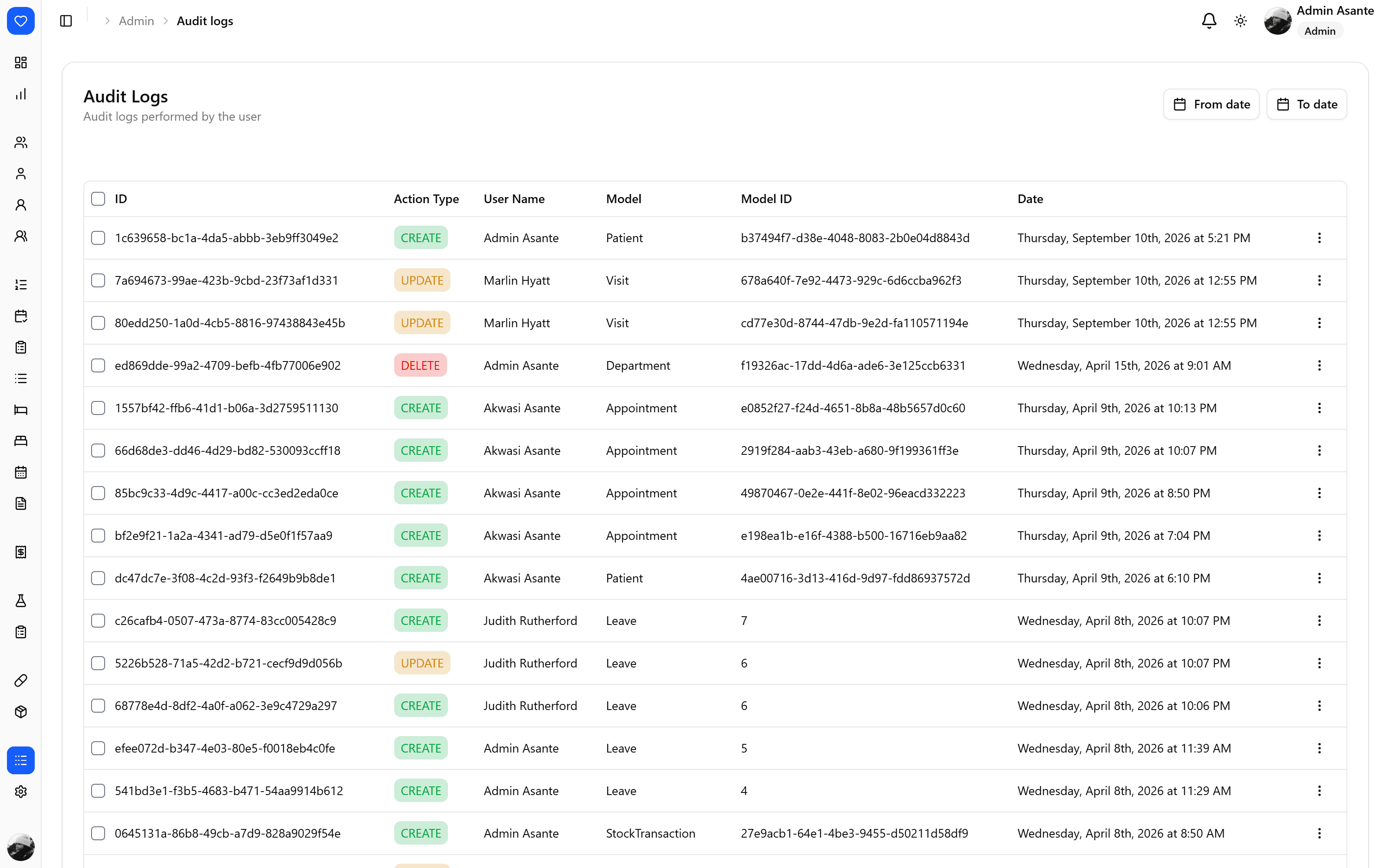This screenshot has width=1389, height=868.
Task: Click the User Name column header
Action: 513,199
